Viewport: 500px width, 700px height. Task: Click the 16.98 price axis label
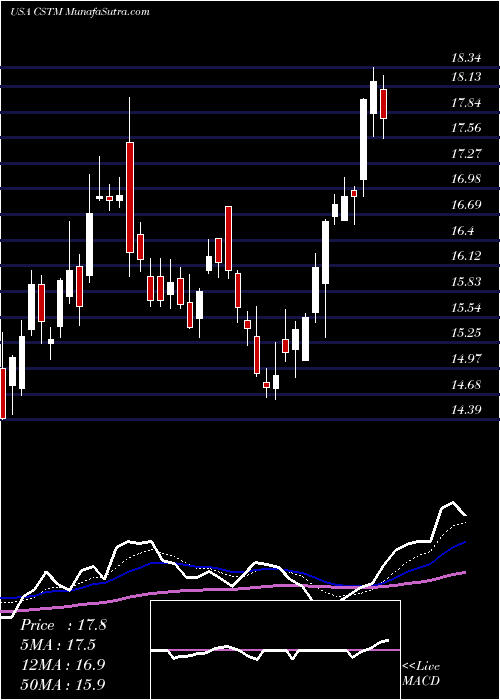point(466,179)
